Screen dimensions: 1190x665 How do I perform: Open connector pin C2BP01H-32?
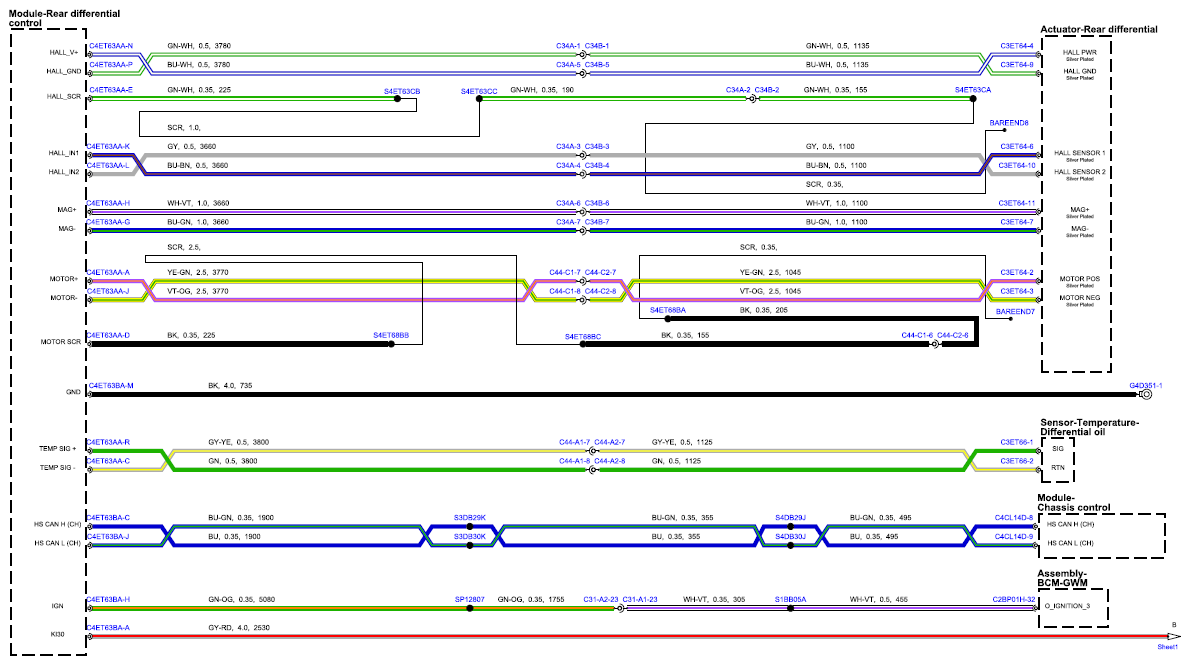point(1014,600)
